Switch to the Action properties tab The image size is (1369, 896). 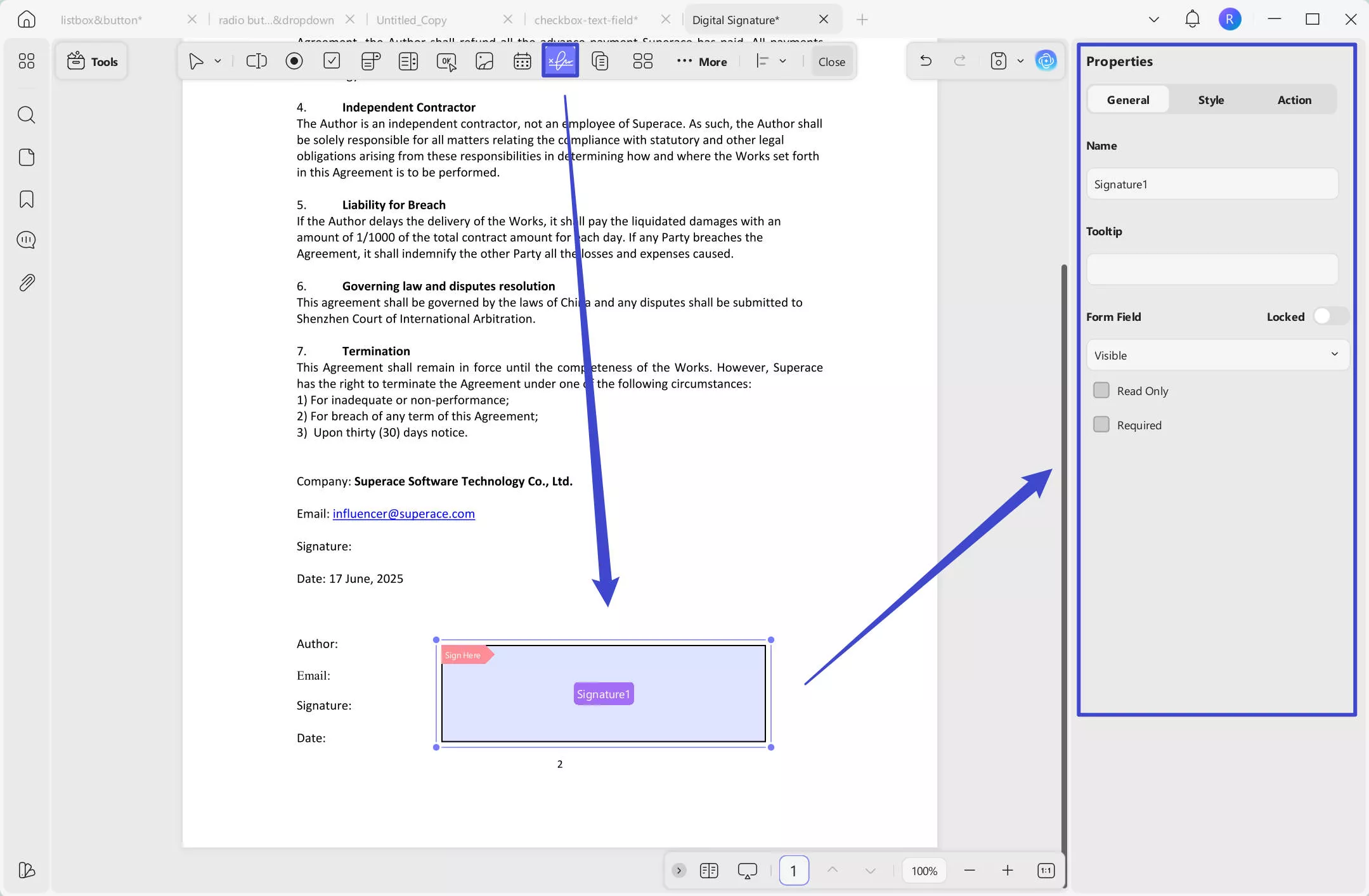[x=1294, y=100]
